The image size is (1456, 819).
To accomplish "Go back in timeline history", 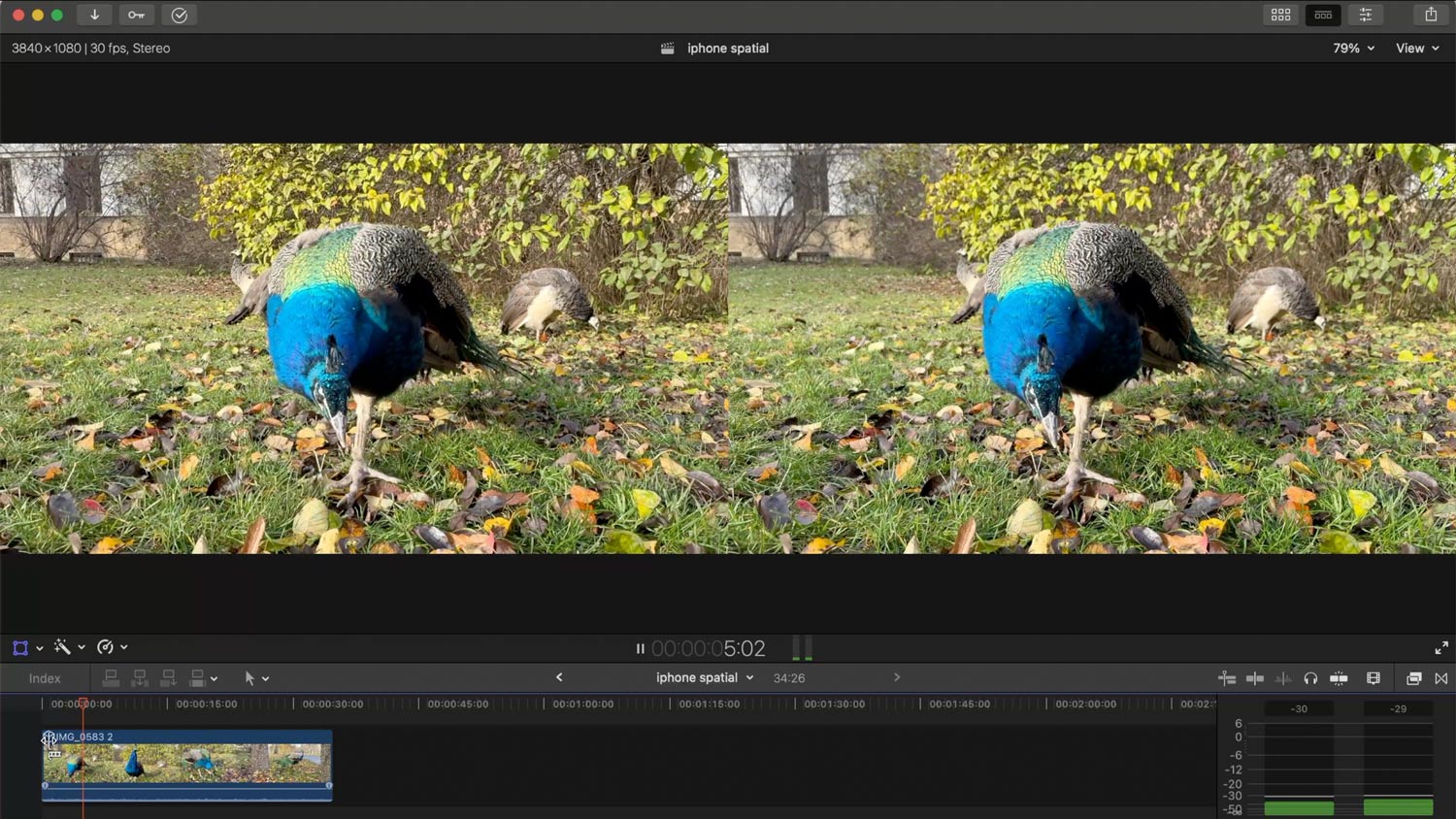I will click(559, 677).
